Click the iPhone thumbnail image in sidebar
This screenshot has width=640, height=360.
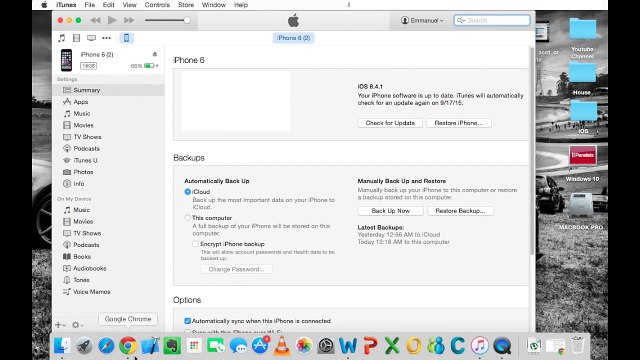click(x=66, y=60)
